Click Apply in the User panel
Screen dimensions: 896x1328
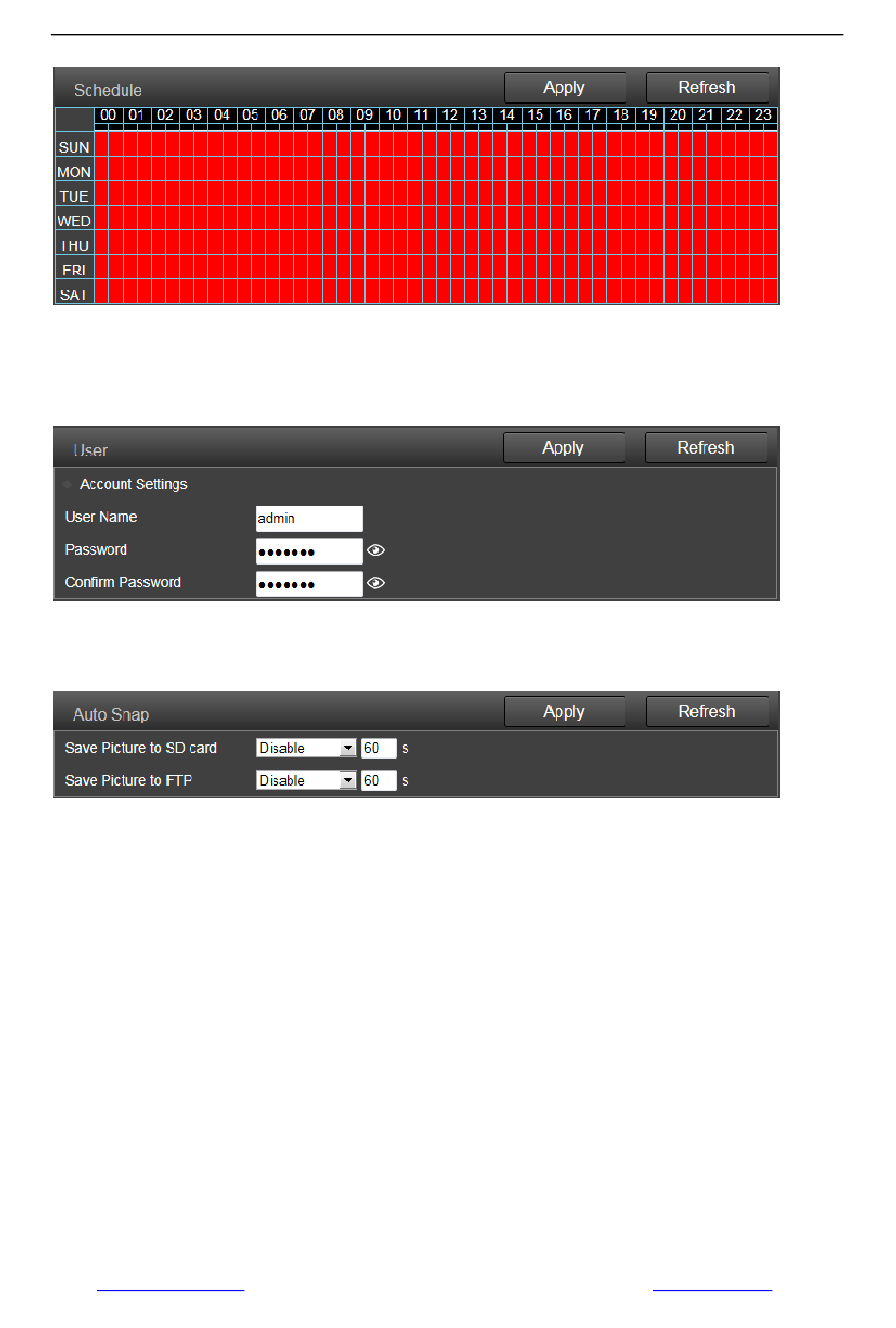(x=563, y=448)
